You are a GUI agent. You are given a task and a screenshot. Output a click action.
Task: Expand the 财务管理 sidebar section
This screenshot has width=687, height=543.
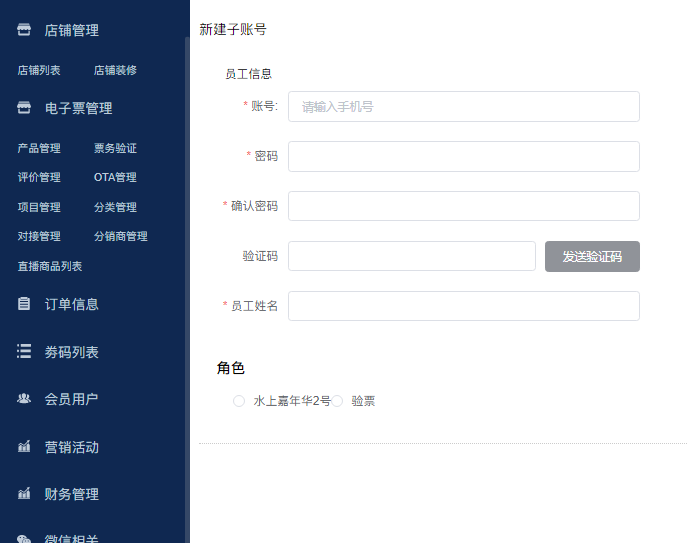click(x=71, y=494)
